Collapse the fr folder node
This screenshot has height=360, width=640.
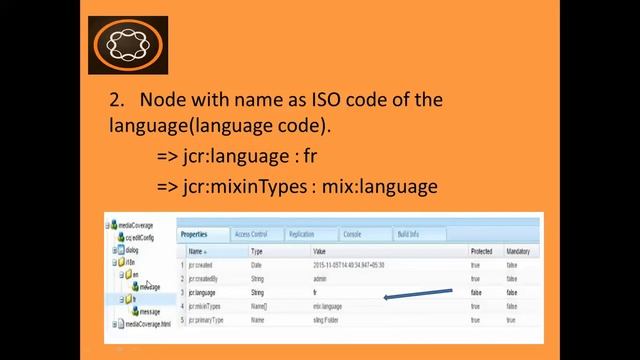click(122, 300)
